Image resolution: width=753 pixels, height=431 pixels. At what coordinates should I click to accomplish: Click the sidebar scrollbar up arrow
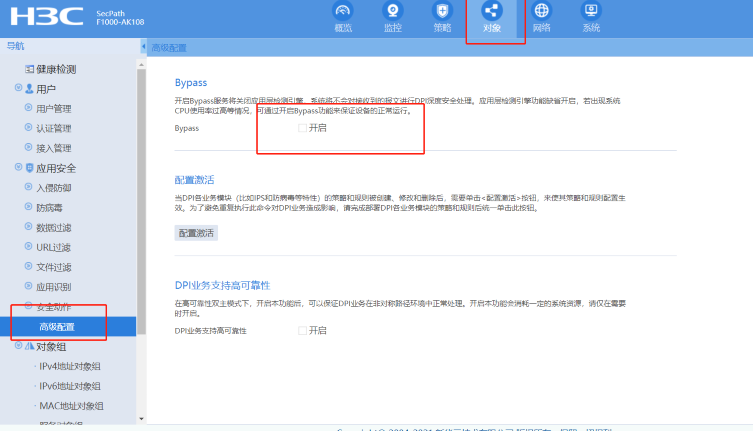141,64
